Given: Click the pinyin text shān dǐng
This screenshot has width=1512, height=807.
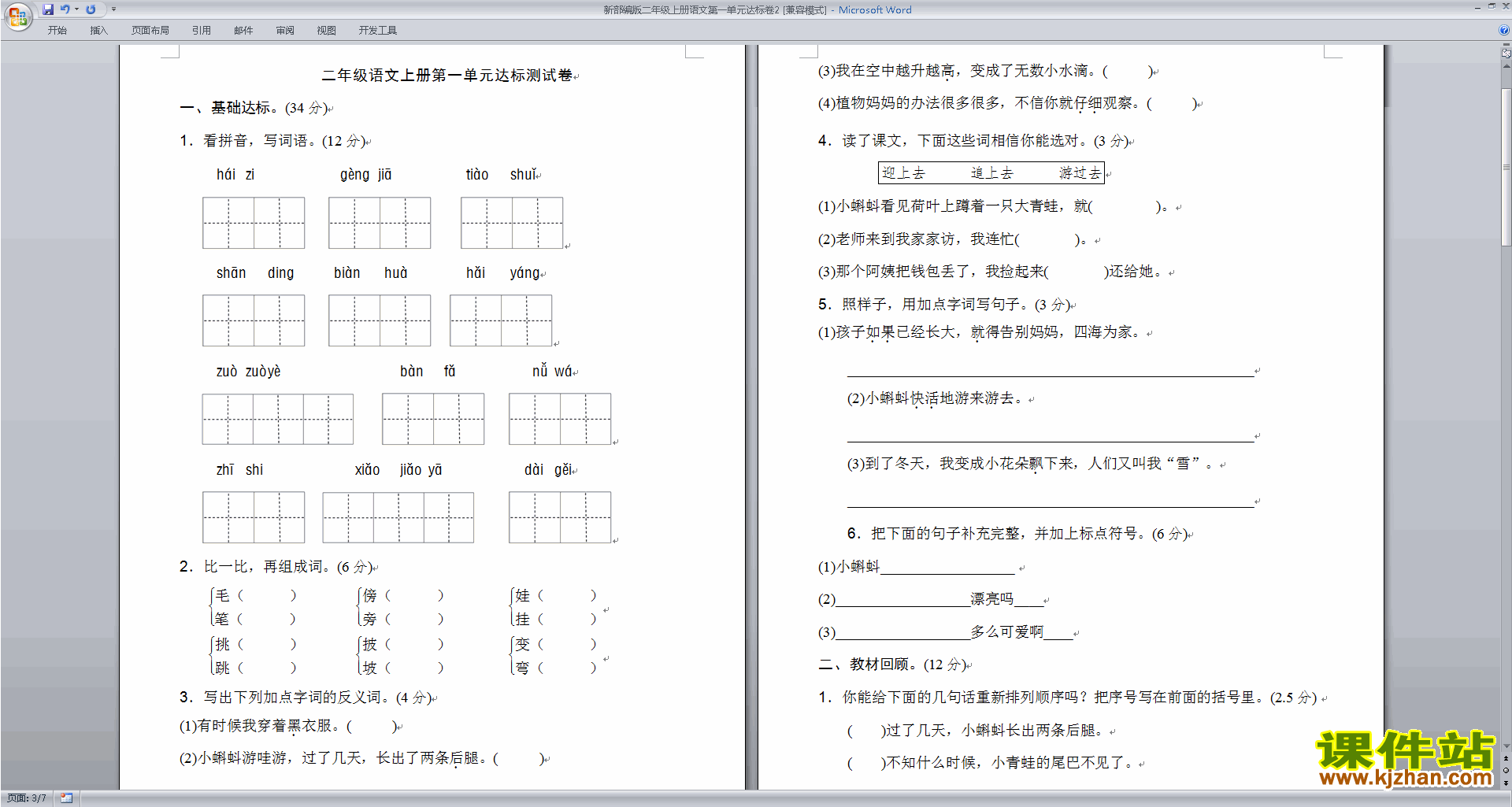Looking at the screenshot, I should pos(255,273).
